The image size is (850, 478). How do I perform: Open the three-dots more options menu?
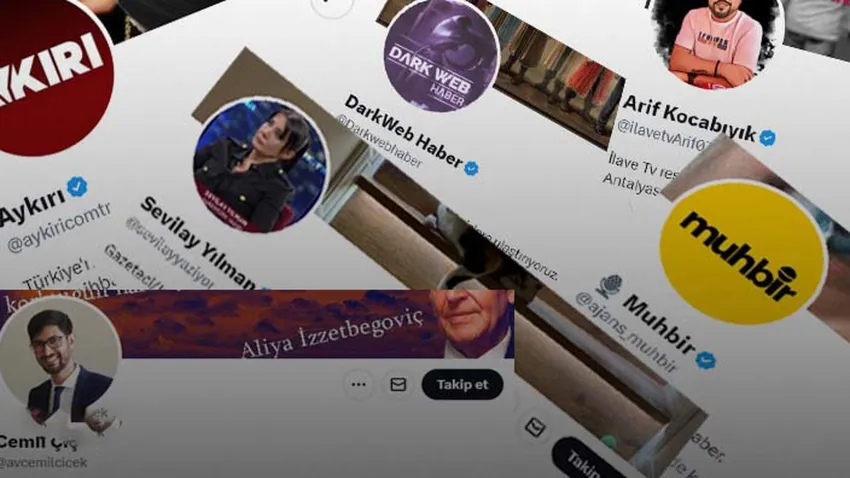tap(358, 384)
